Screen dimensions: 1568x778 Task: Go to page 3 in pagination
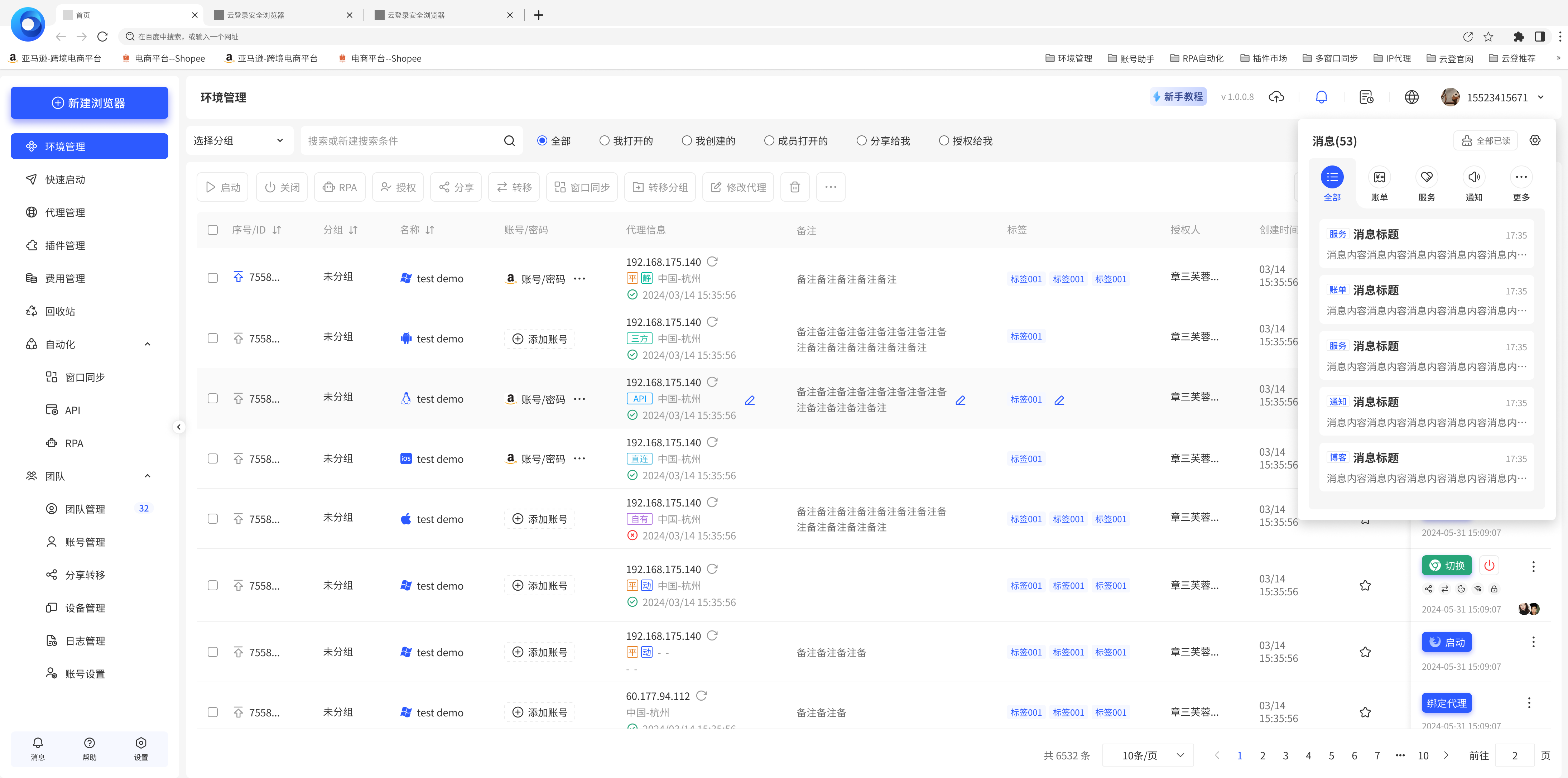point(1285,755)
